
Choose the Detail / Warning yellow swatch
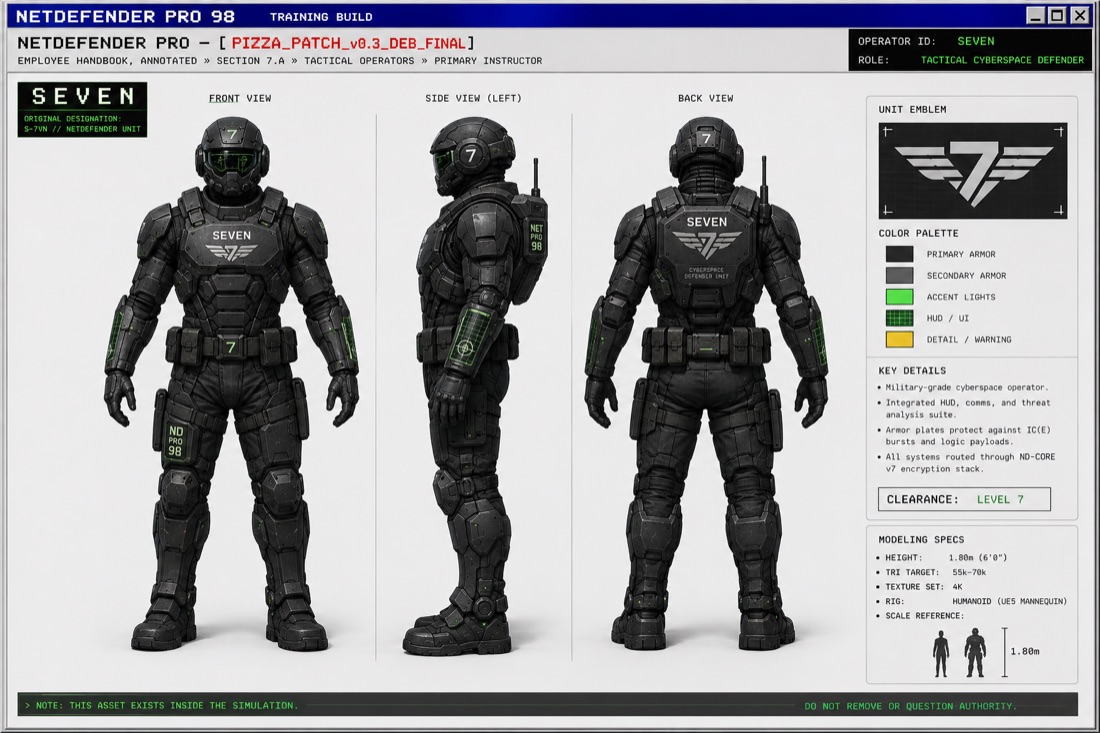point(899,339)
